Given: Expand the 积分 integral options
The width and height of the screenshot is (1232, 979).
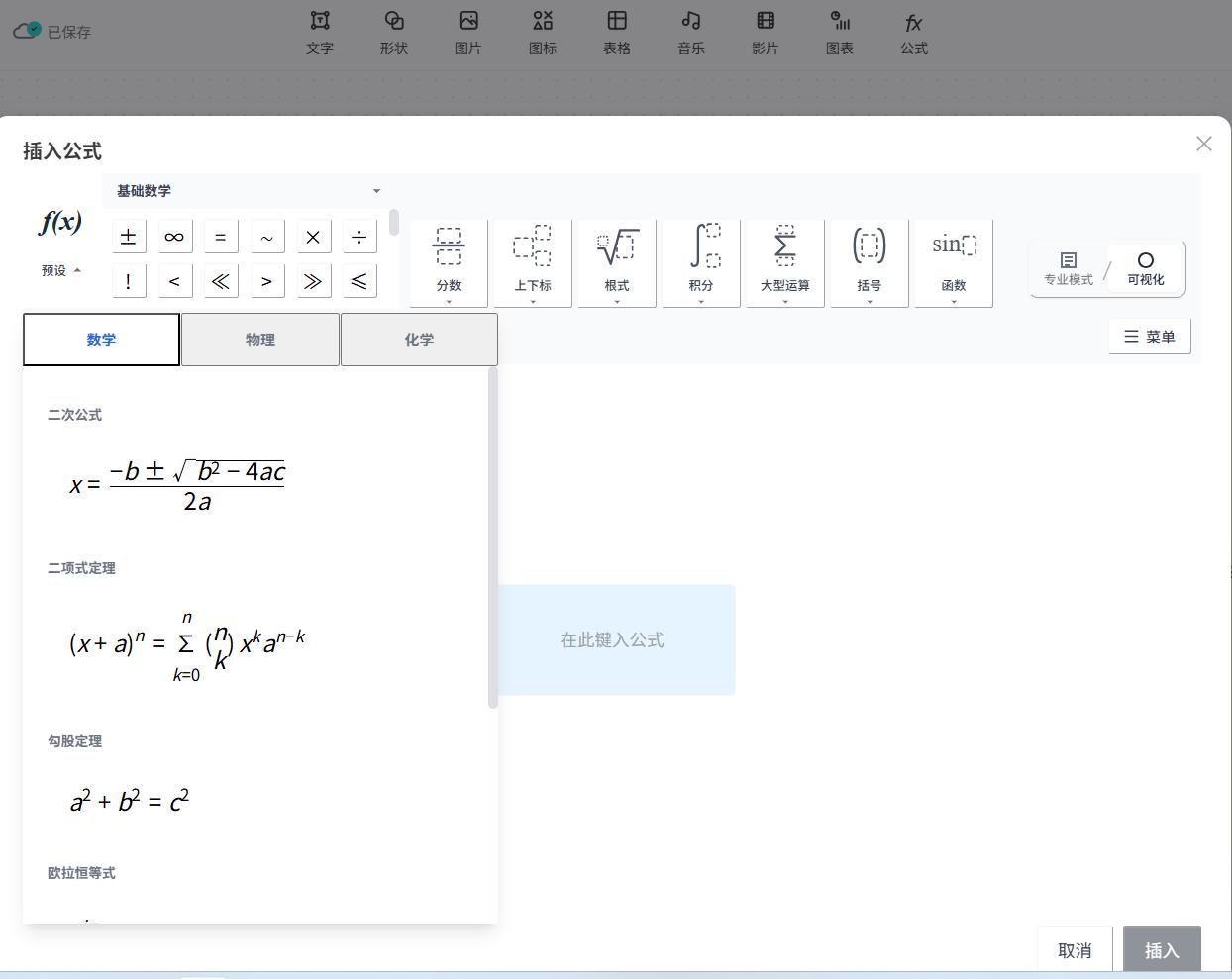Looking at the screenshot, I should pos(701,262).
